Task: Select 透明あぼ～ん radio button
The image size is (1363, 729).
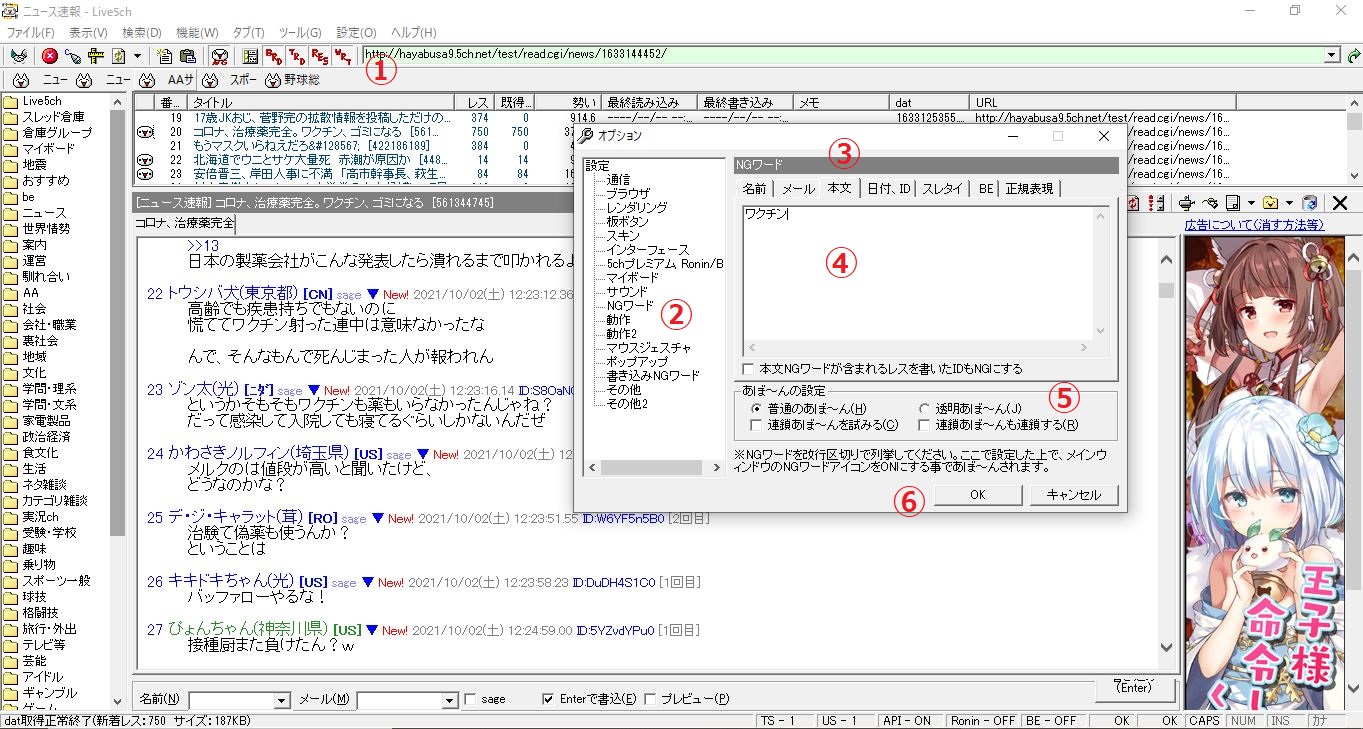Action: click(924, 409)
